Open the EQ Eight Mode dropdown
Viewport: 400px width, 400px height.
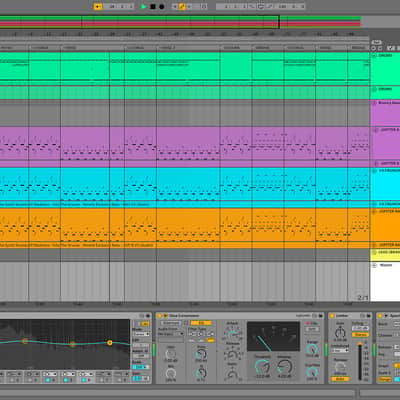pos(141,334)
